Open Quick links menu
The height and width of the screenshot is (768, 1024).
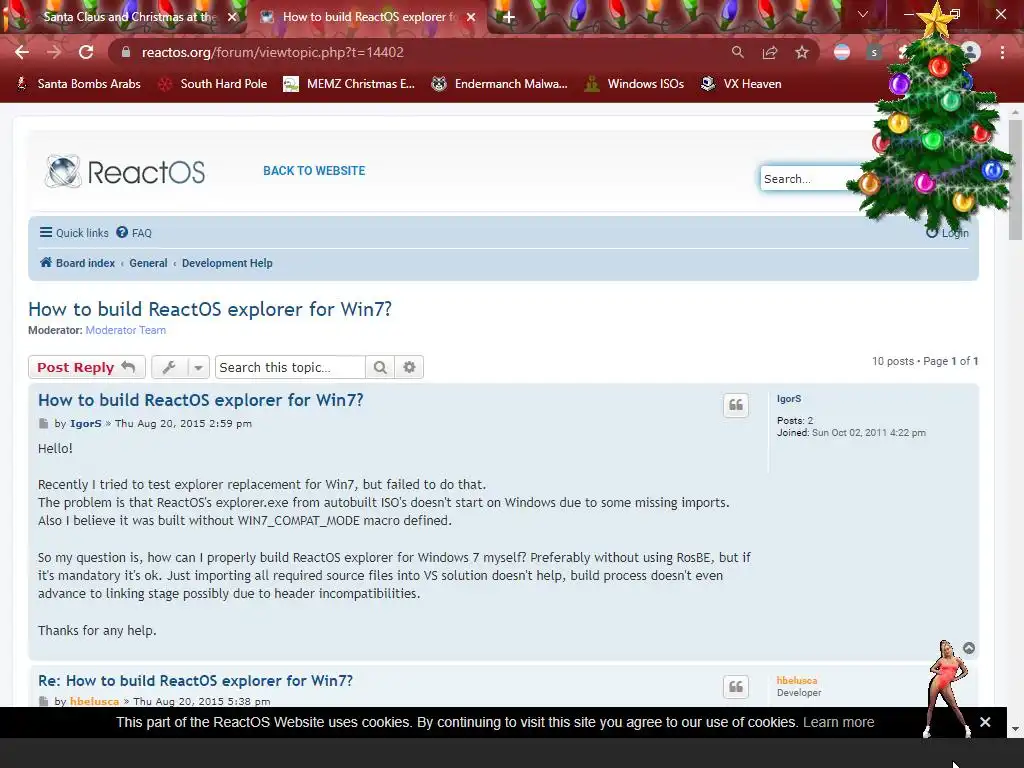coord(74,232)
